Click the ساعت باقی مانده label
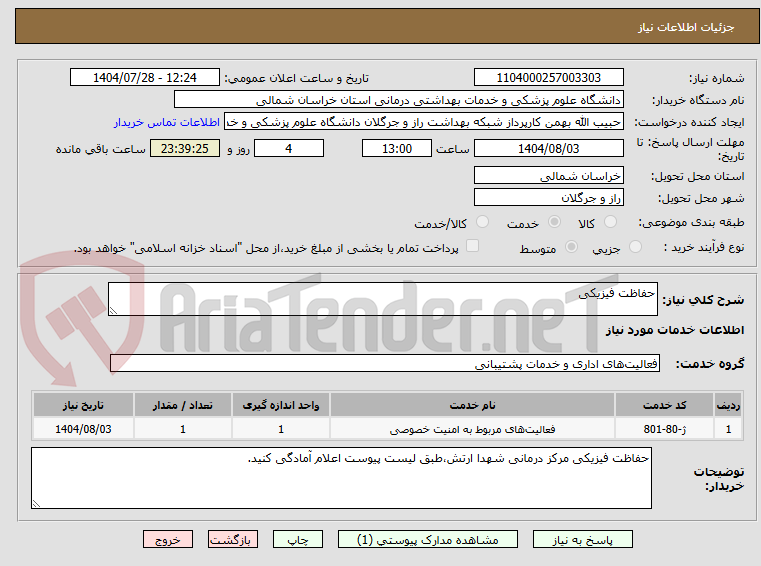The width and height of the screenshot is (761, 566). 100,150
